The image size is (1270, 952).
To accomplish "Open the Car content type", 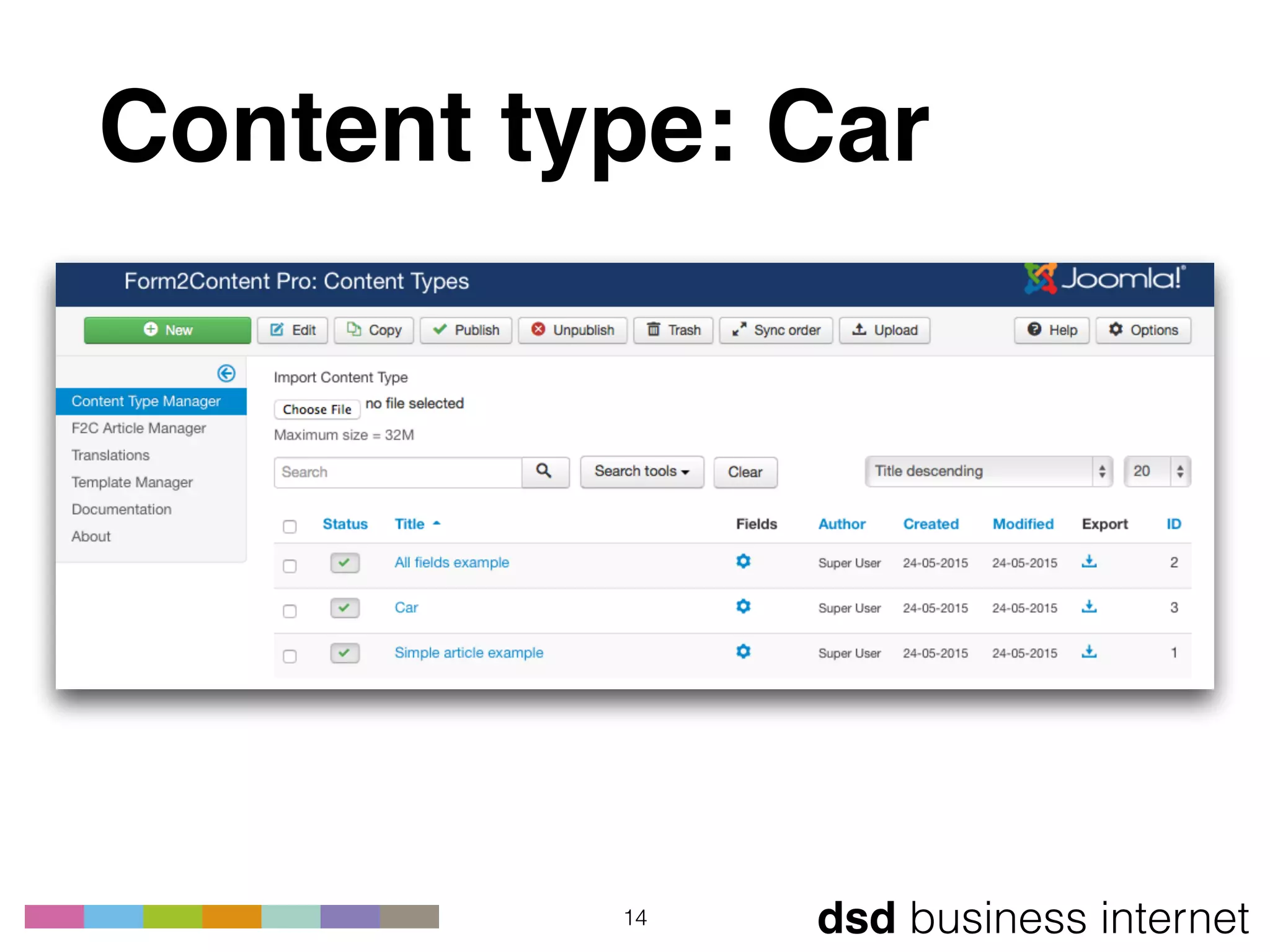I will click(406, 608).
